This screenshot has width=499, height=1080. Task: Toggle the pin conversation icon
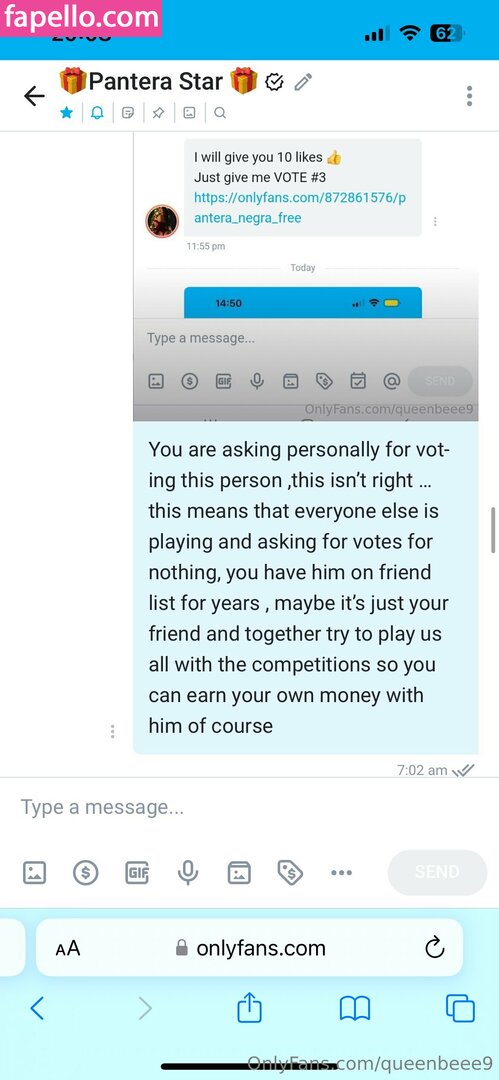point(159,113)
